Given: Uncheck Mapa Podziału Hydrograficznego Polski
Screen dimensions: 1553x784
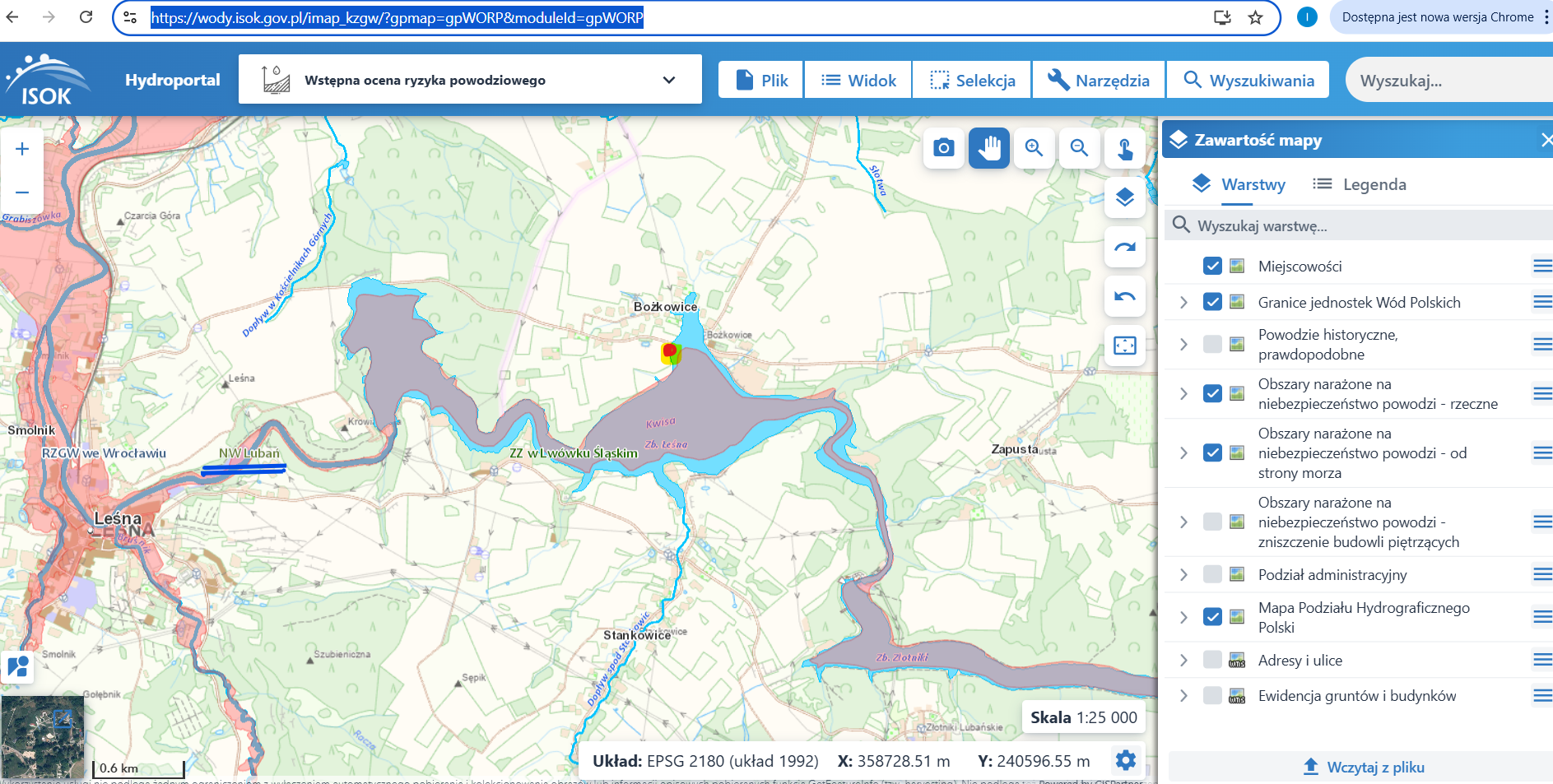Looking at the screenshot, I should tap(1211, 617).
